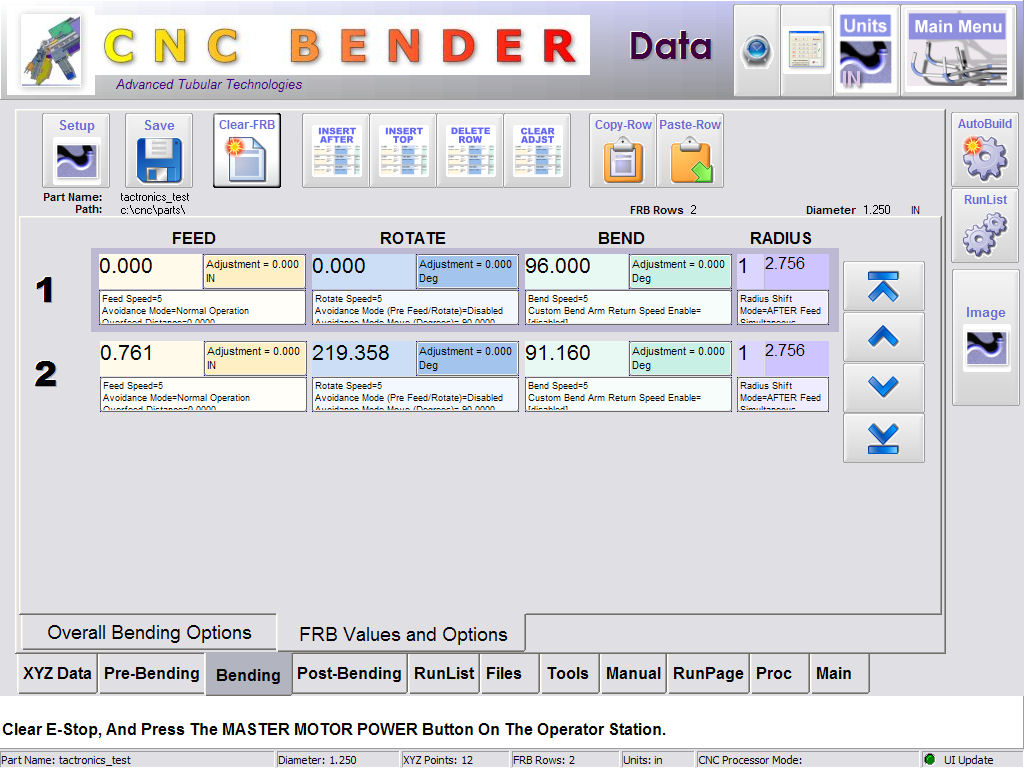The width and height of the screenshot is (1024, 768).
Task: Open the Setup icon button
Action: click(x=76, y=151)
